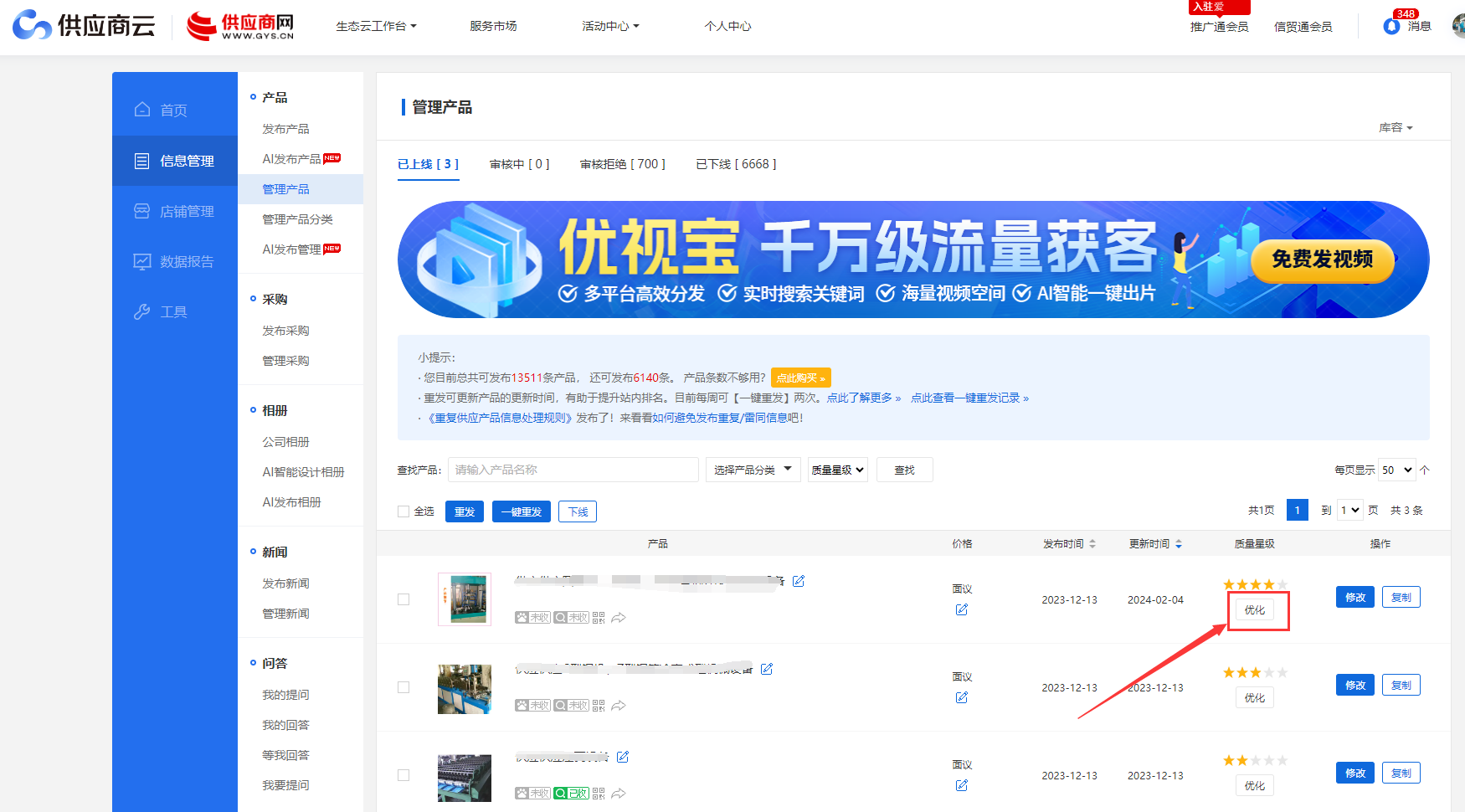Open AI发布产品 in the side menu
1465x812 pixels.
(291, 159)
